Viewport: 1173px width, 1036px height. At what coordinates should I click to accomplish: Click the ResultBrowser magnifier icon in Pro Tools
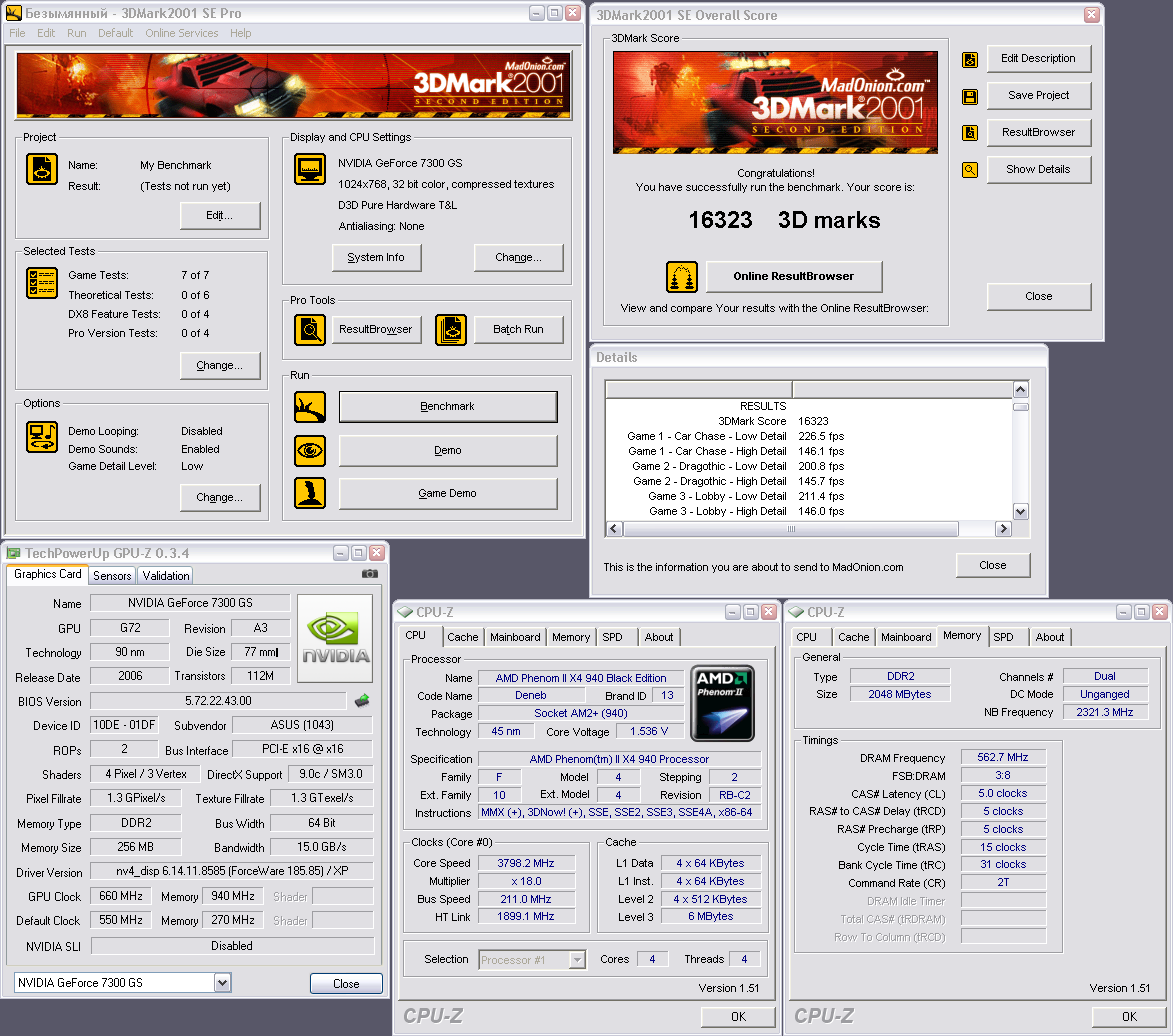coord(310,330)
